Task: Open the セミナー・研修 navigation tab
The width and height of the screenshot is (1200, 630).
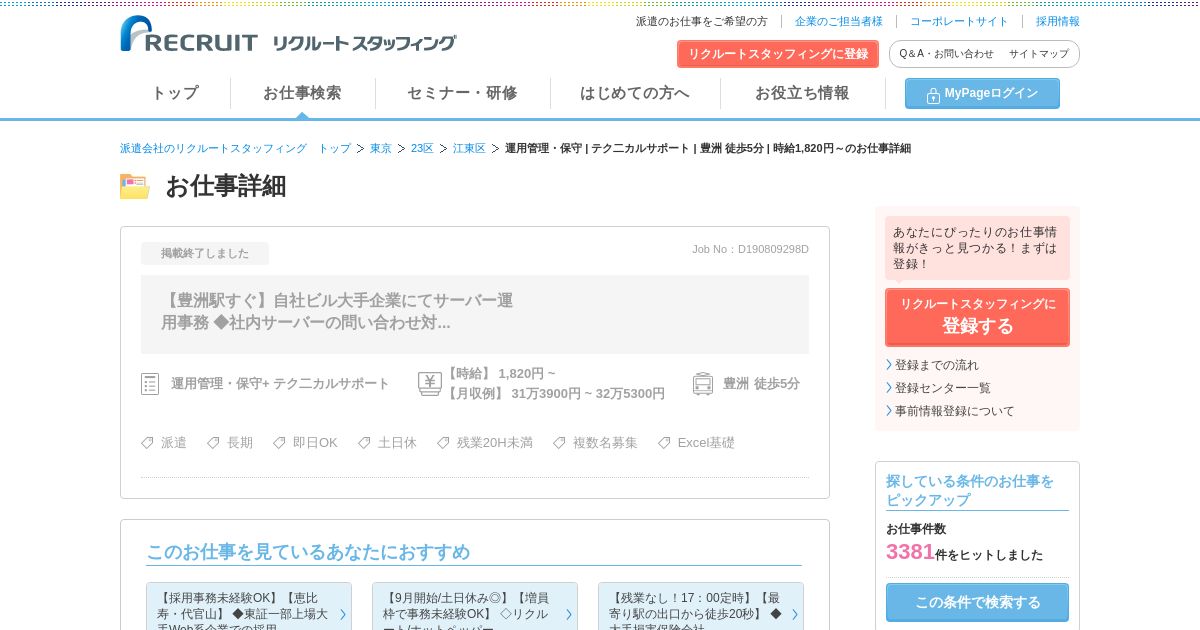Action: 462,93
